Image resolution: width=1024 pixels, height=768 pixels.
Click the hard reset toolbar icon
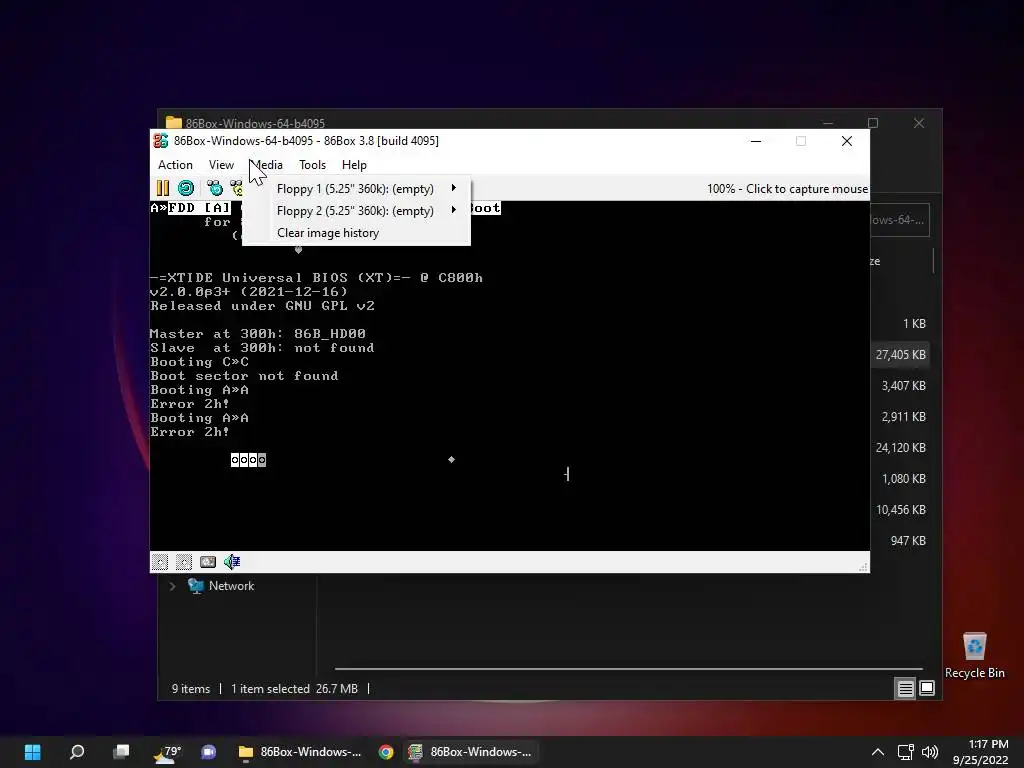click(186, 189)
